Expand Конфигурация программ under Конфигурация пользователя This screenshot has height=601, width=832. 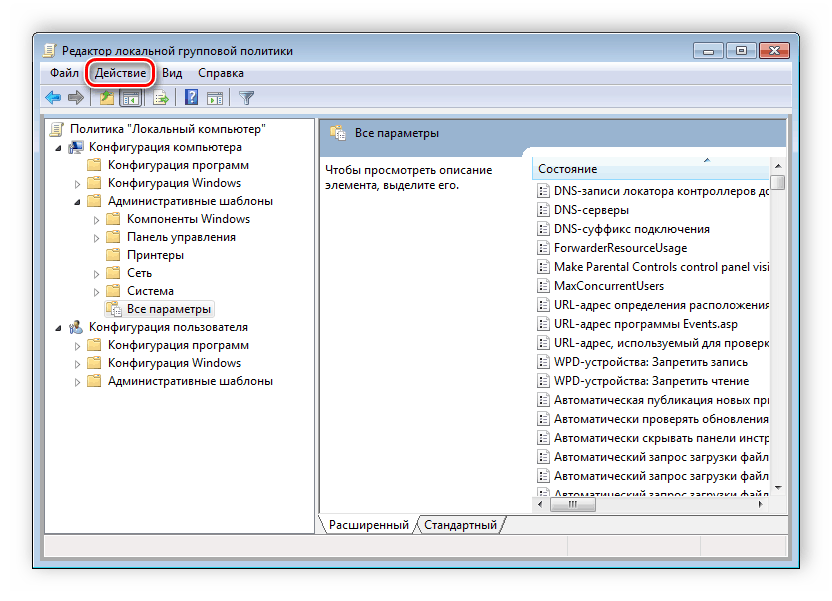pos(77,346)
